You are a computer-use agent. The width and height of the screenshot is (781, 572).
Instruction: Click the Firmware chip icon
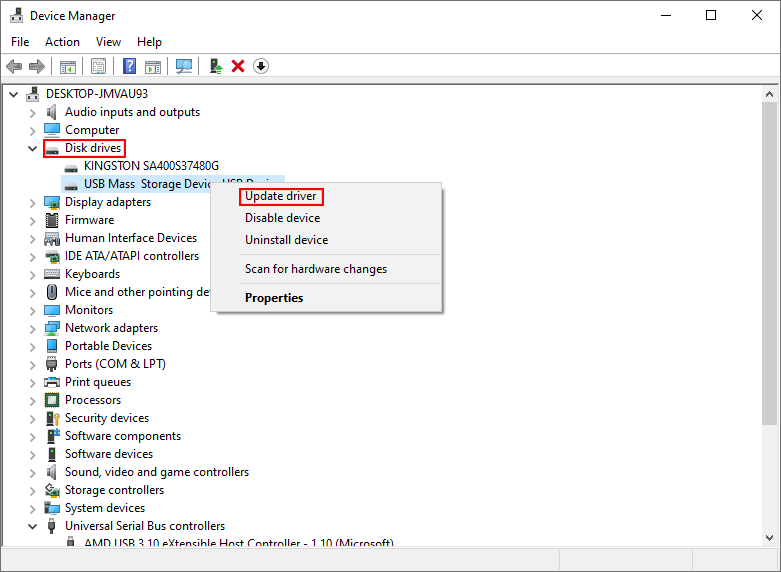click(52, 220)
